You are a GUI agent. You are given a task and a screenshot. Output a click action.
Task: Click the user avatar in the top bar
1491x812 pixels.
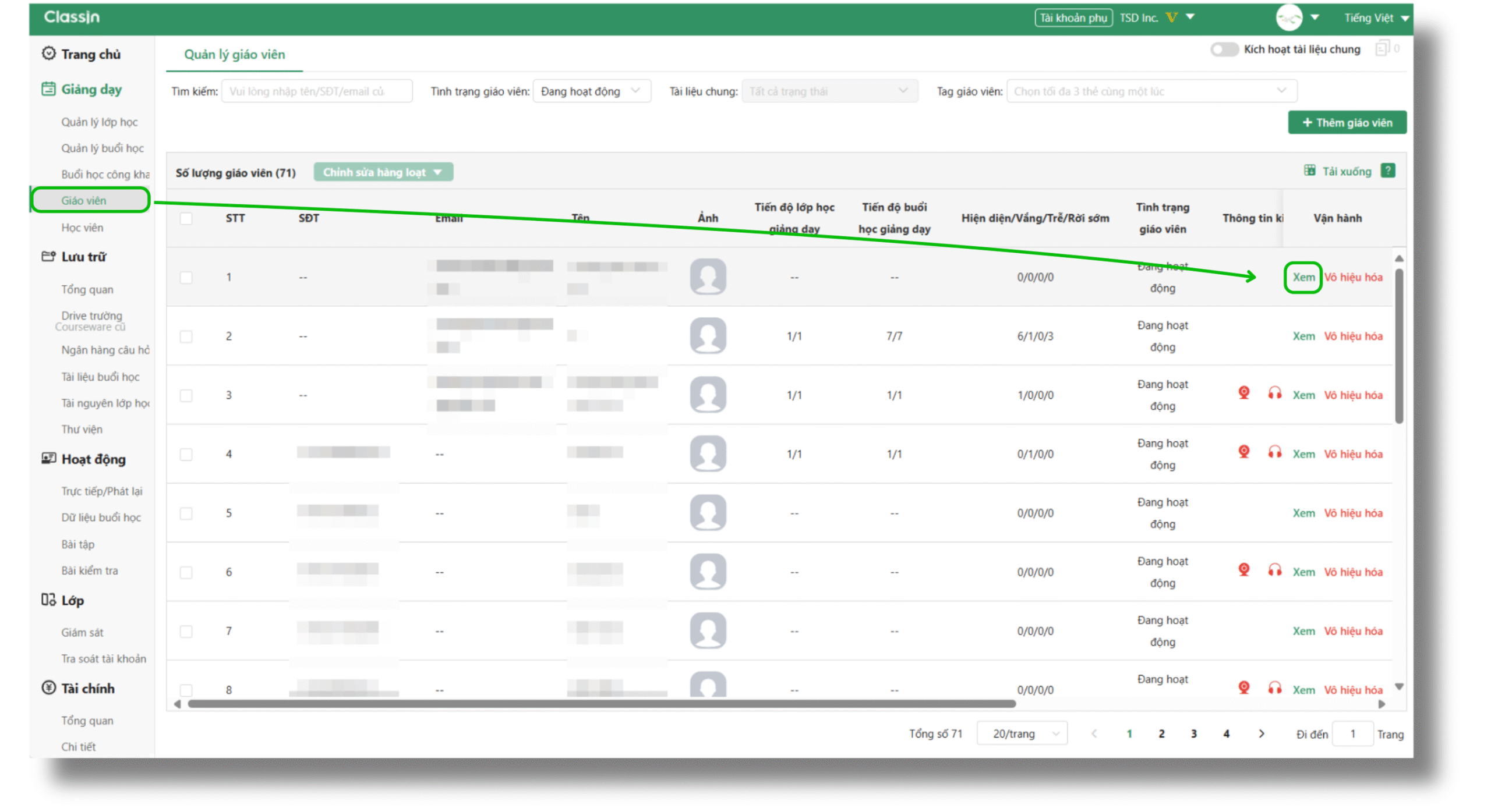point(1288,17)
